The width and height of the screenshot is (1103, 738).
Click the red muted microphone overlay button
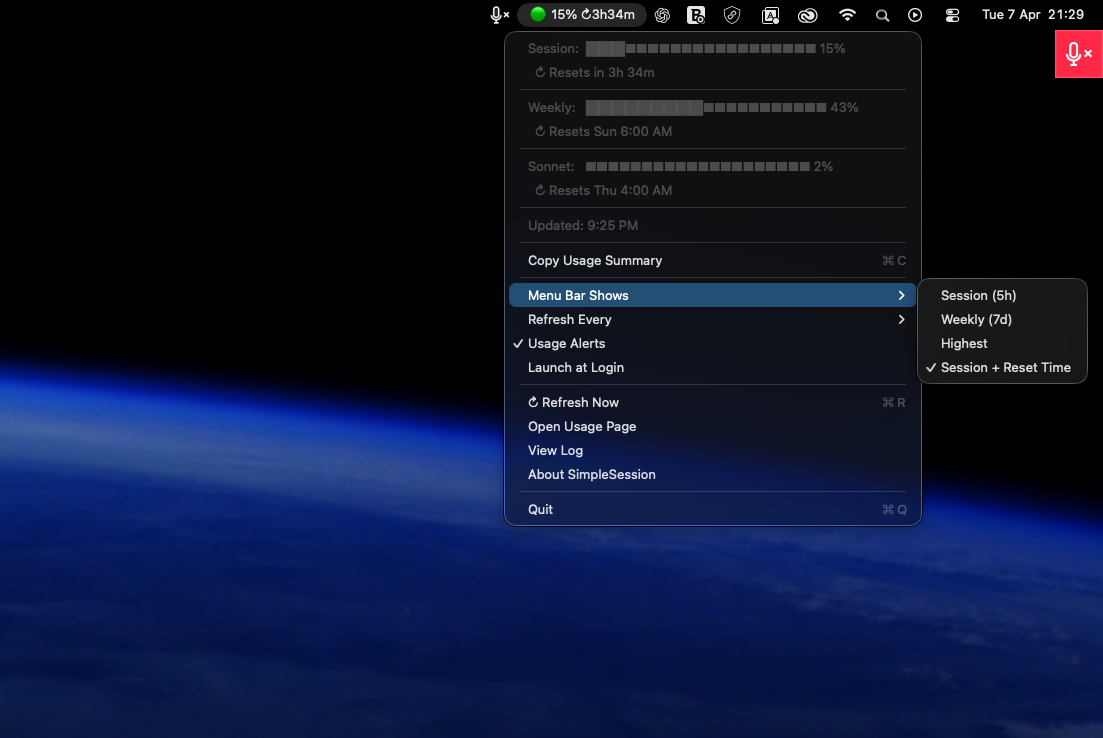pyautogui.click(x=1078, y=54)
